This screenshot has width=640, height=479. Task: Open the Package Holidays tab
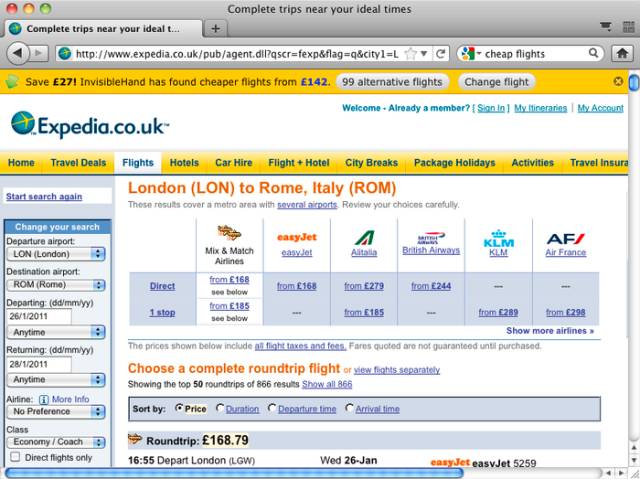(x=454, y=163)
